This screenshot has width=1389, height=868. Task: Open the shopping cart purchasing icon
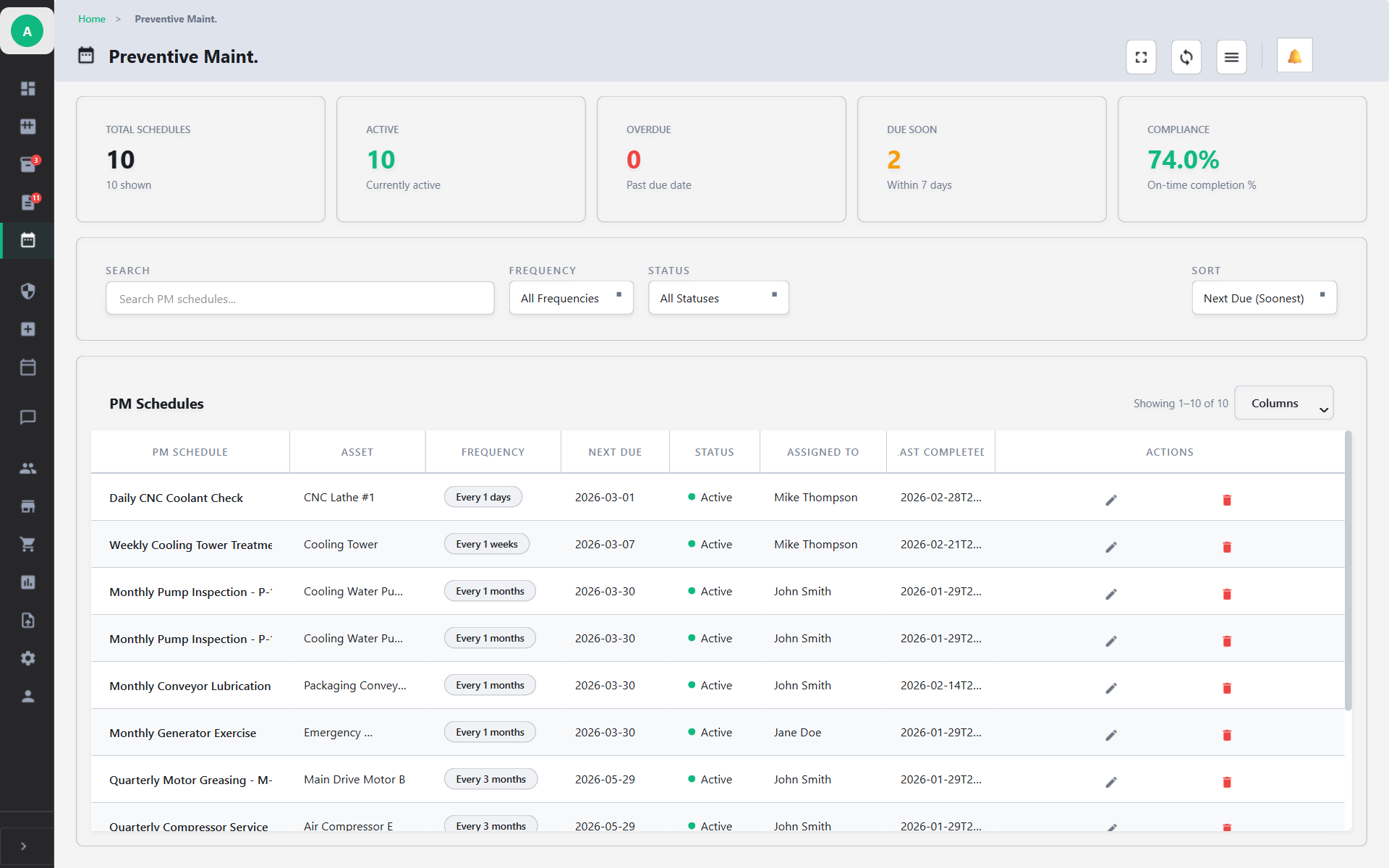pos(27,543)
